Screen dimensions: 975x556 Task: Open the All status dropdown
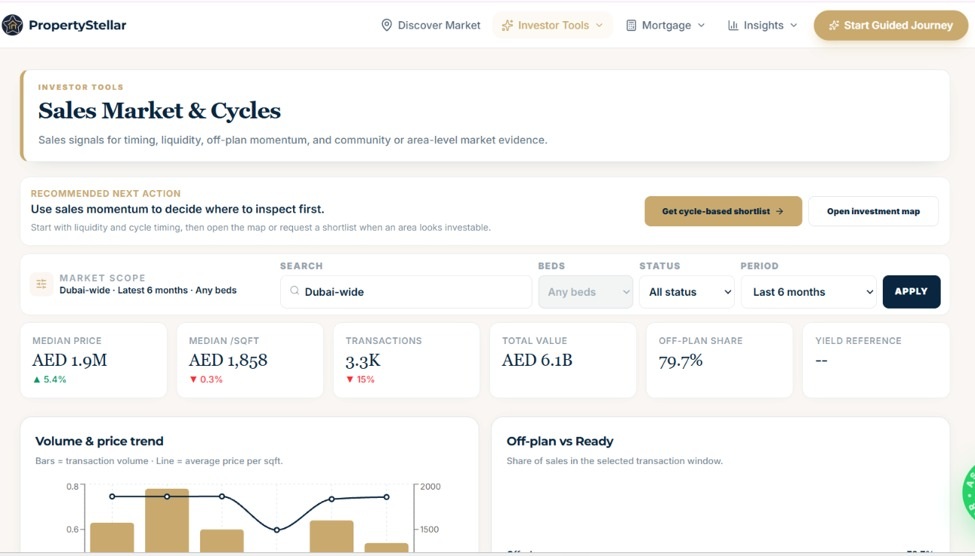[x=687, y=292]
